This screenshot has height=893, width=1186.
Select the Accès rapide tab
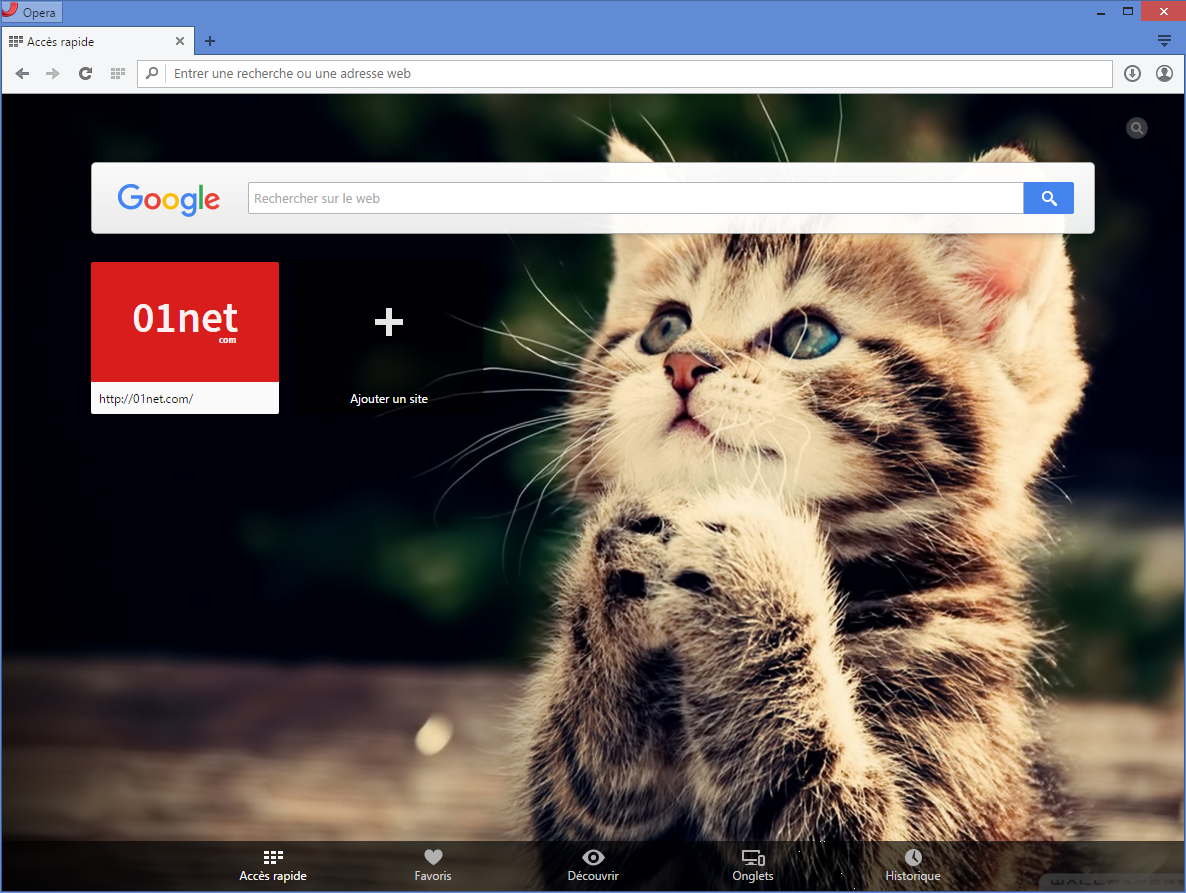90,42
